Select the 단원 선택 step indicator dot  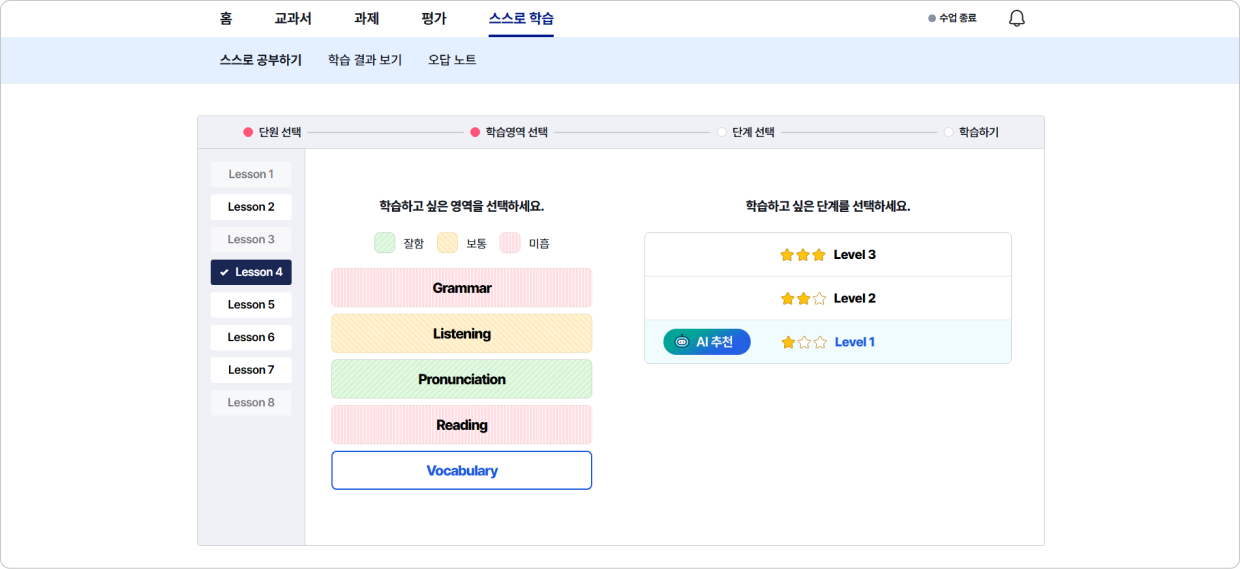[248, 132]
